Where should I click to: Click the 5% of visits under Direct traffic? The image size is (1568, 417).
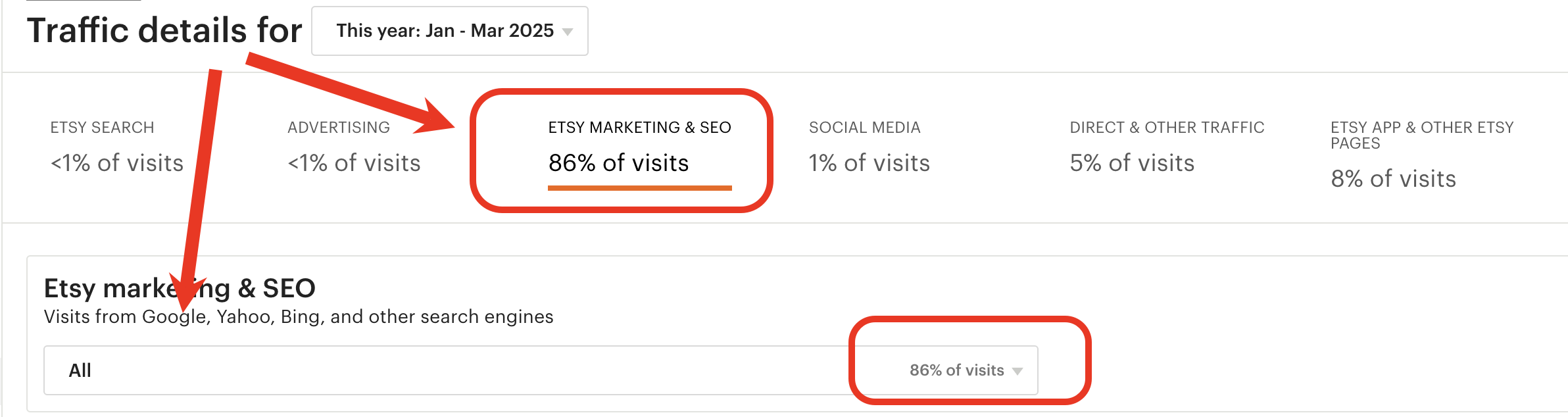tap(1132, 163)
